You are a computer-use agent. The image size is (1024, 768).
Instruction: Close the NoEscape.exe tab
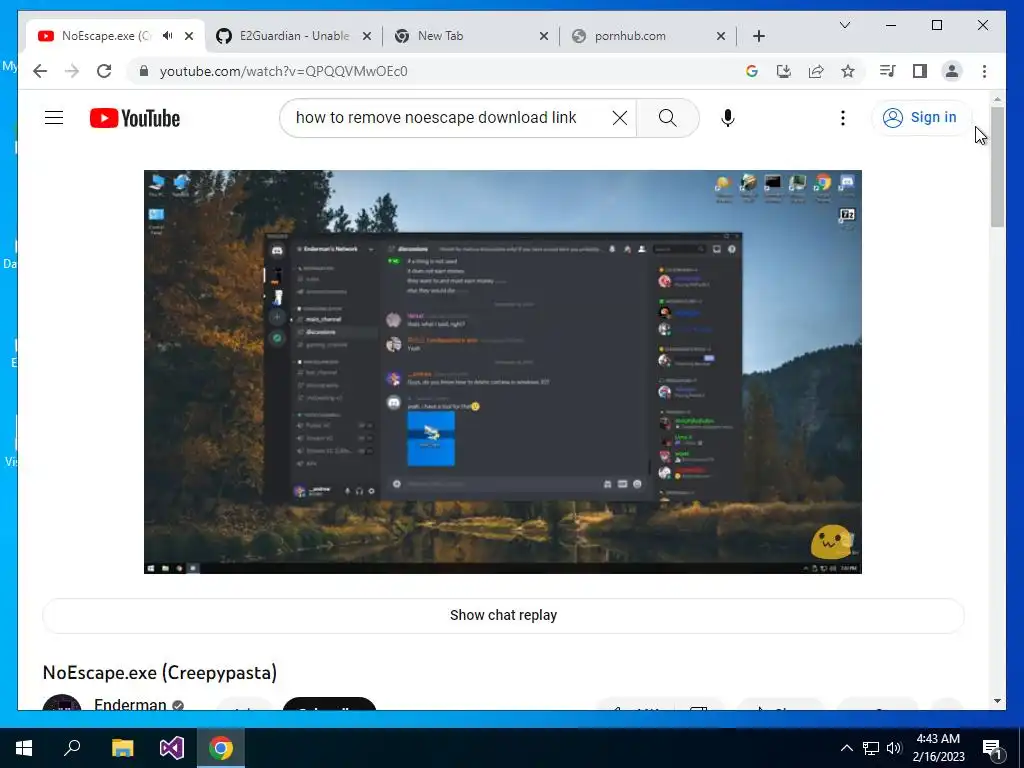click(x=189, y=36)
